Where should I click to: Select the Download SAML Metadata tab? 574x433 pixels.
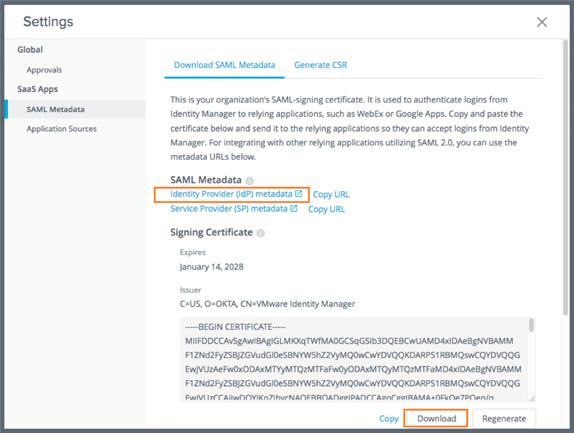click(x=224, y=65)
